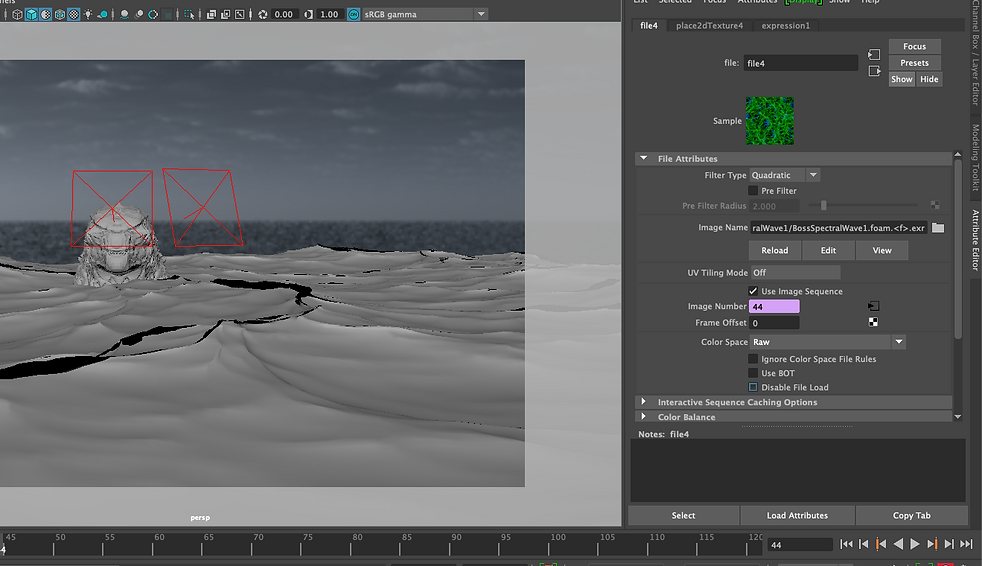Click the Focus button
The width and height of the screenshot is (982, 566).
click(x=914, y=46)
